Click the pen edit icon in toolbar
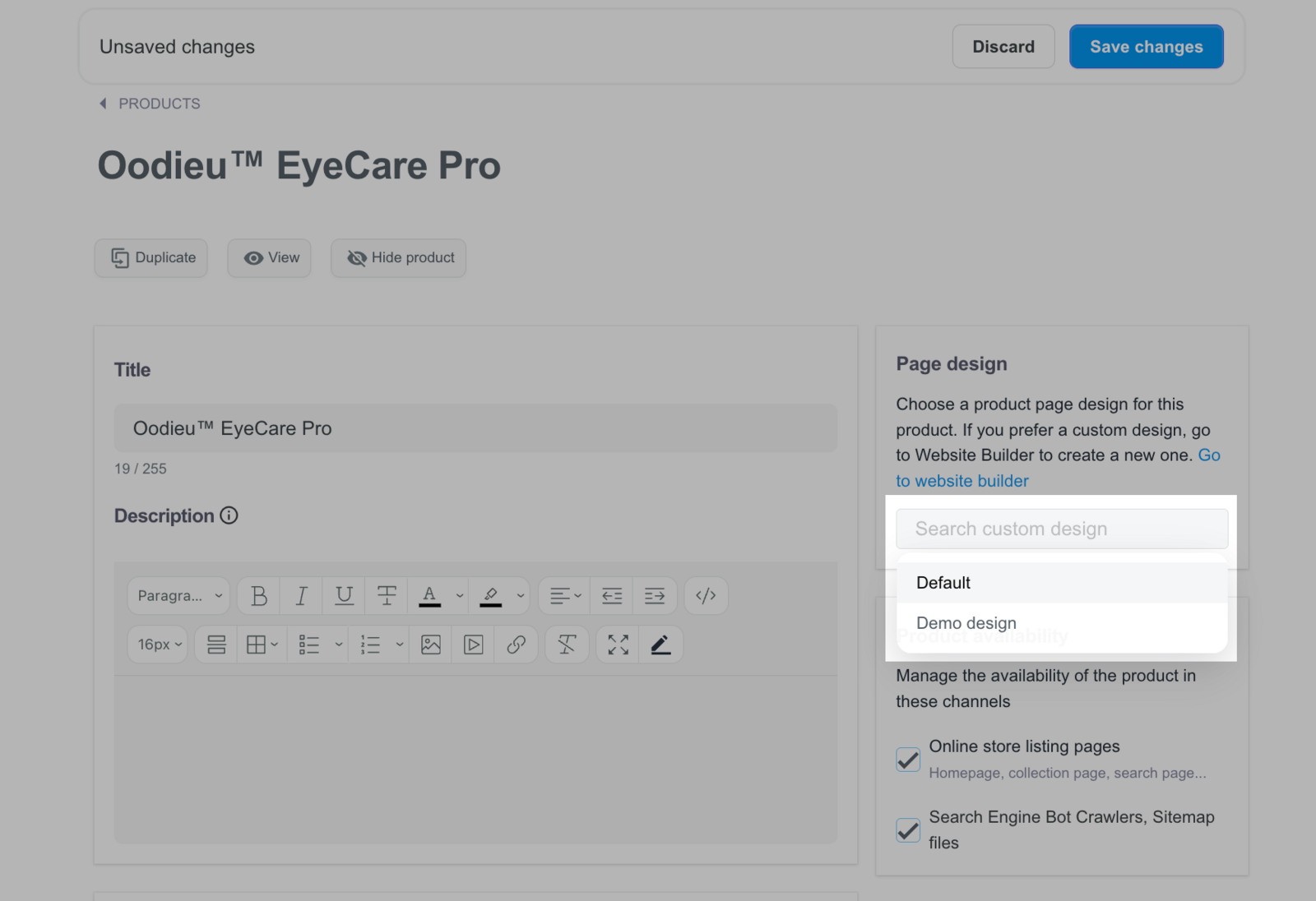The height and width of the screenshot is (901, 1316). coord(660,645)
